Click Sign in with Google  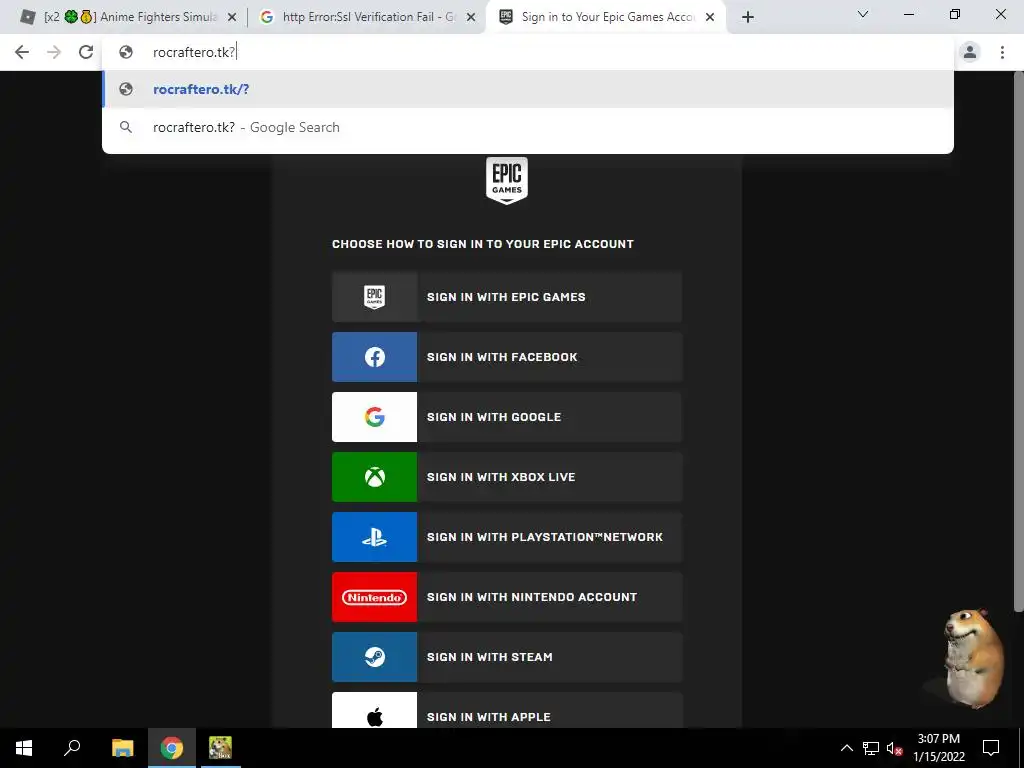pos(507,417)
